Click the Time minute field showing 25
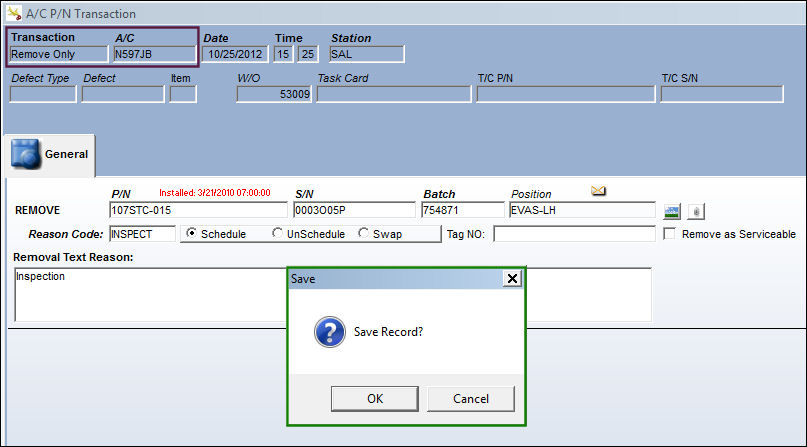This screenshot has width=807, height=447. [x=308, y=54]
